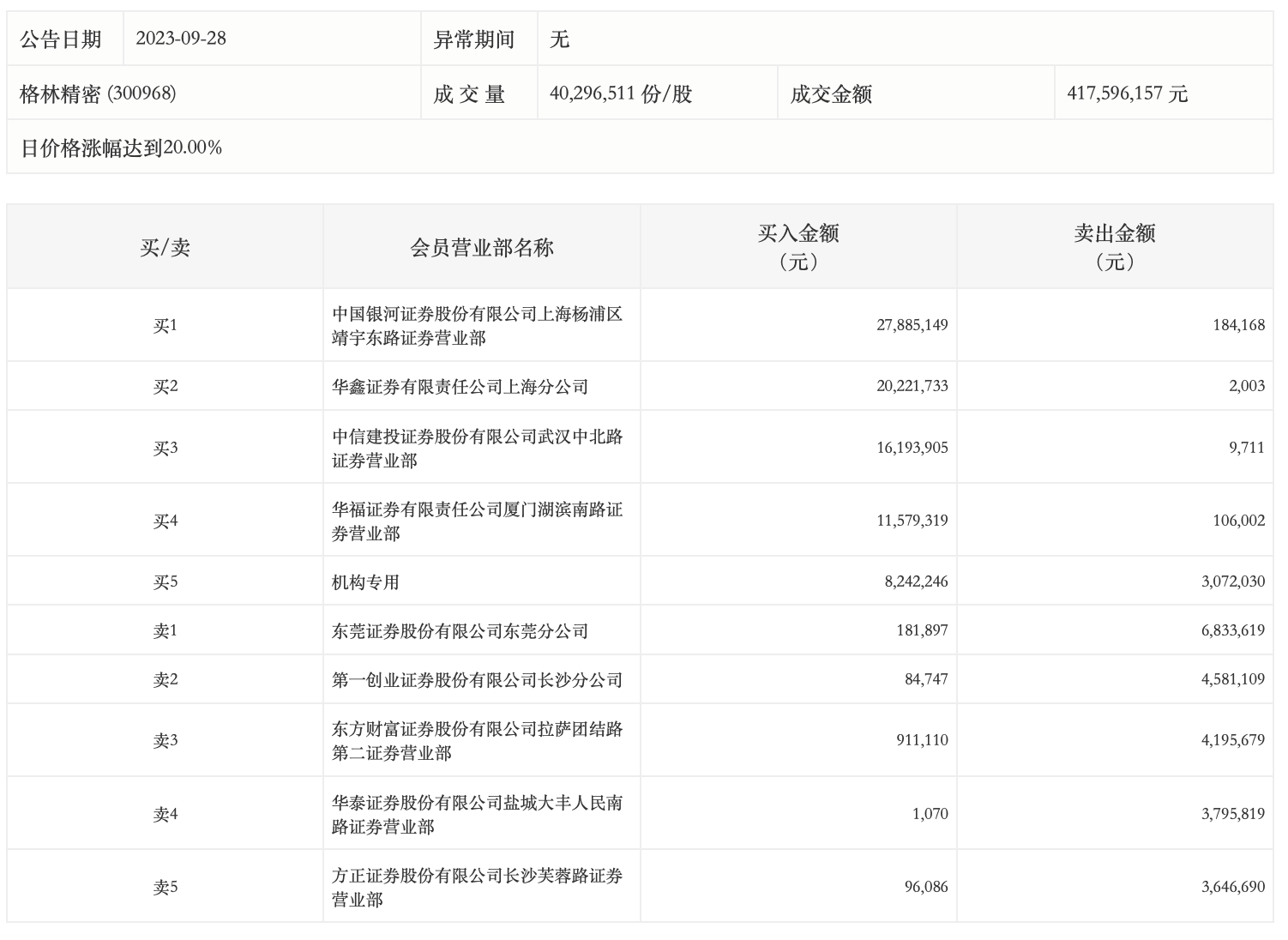Select 东莞证券股份有限公司东莞分公司 entry
Image resolution: width=1288 pixels, height=940 pixels.
pyautogui.click(x=460, y=631)
